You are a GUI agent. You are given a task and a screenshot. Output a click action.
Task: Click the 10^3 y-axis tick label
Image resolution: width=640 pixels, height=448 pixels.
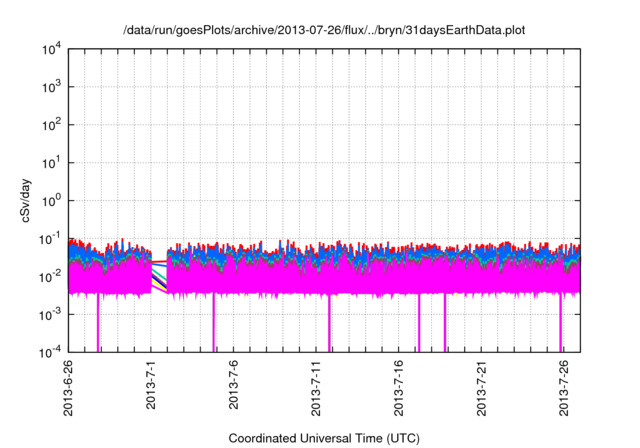pos(51,87)
